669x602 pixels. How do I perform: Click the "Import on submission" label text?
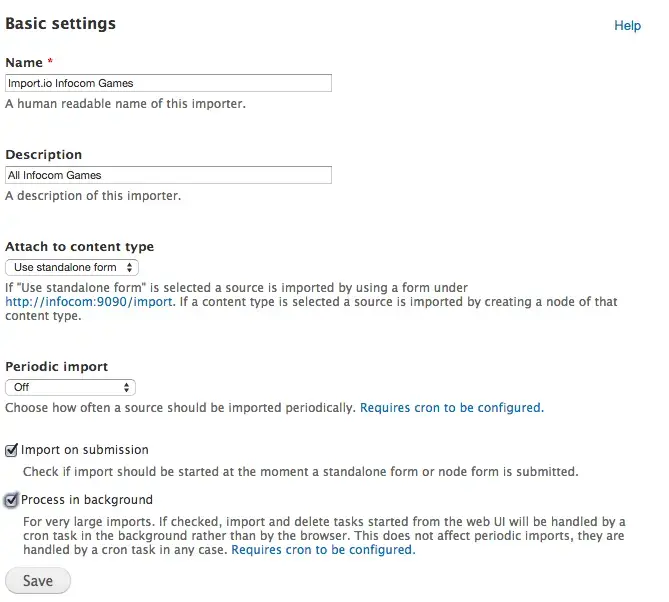tap(85, 450)
